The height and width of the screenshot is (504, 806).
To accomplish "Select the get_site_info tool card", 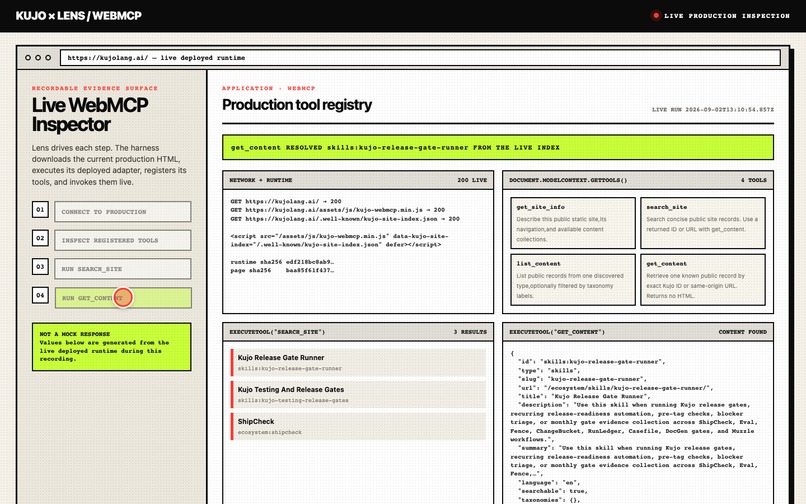I will [x=573, y=223].
